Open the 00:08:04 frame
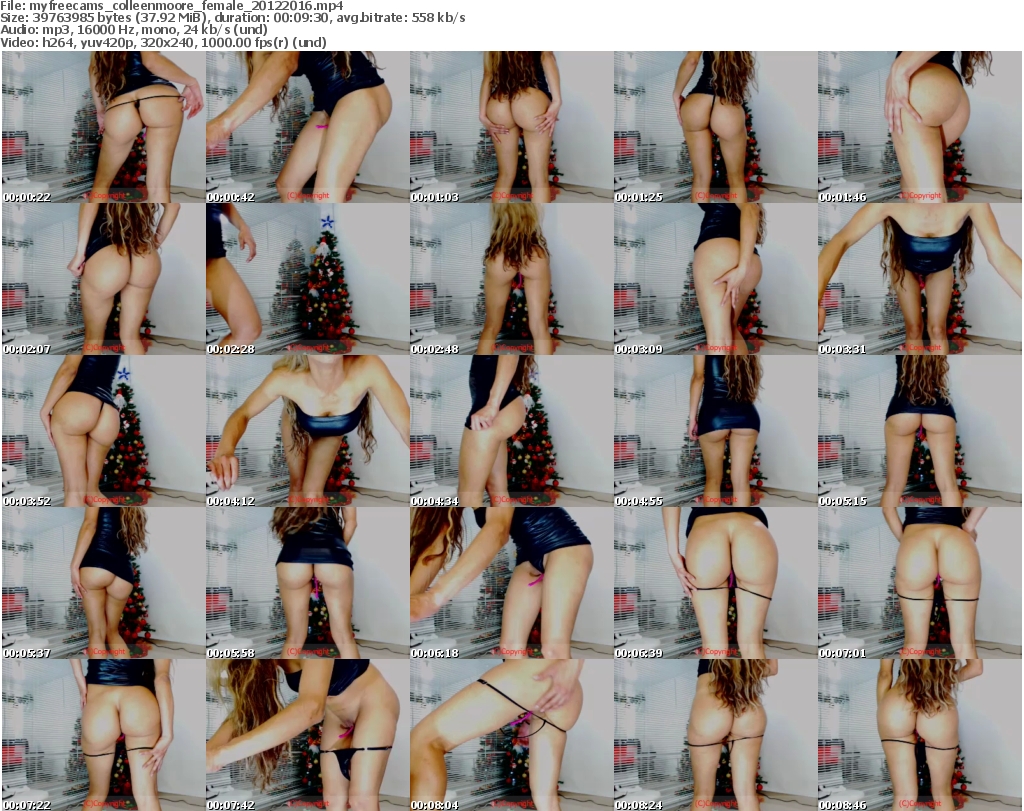Viewport: 1024px width, 811px height. (x=511, y=735)
